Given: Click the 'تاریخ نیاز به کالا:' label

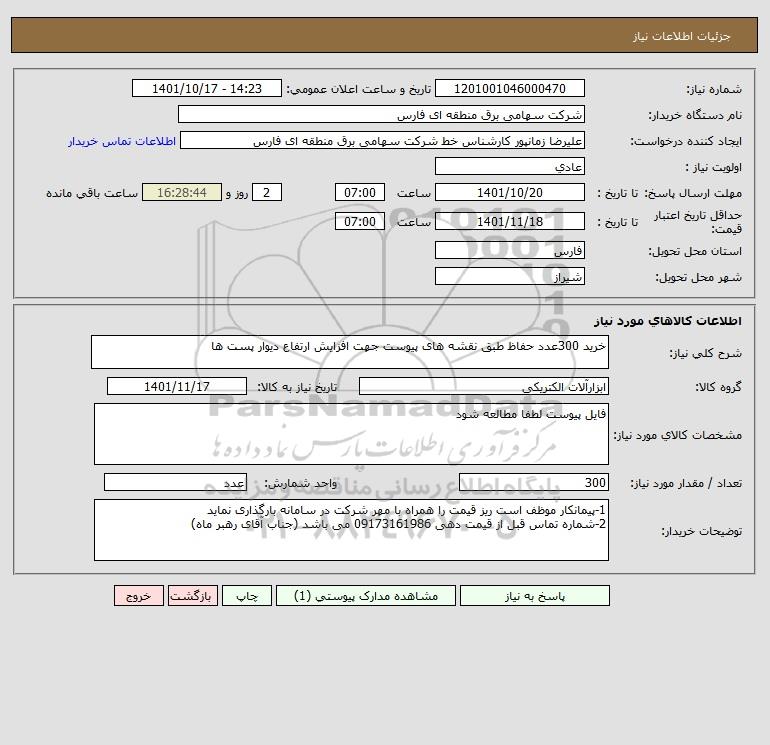Looking at the screenshot, I should (298, 387).
